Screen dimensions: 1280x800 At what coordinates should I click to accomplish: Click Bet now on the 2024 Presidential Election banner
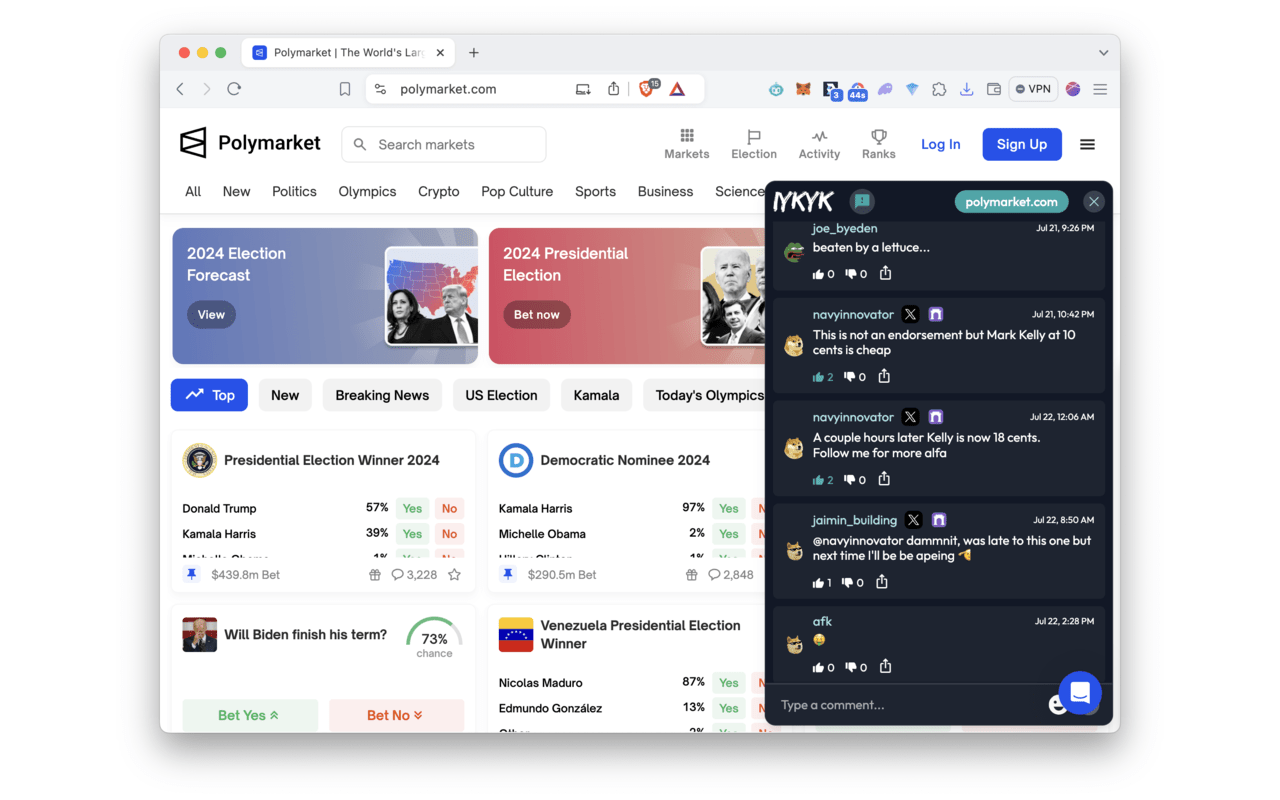(x=537, y=314)
